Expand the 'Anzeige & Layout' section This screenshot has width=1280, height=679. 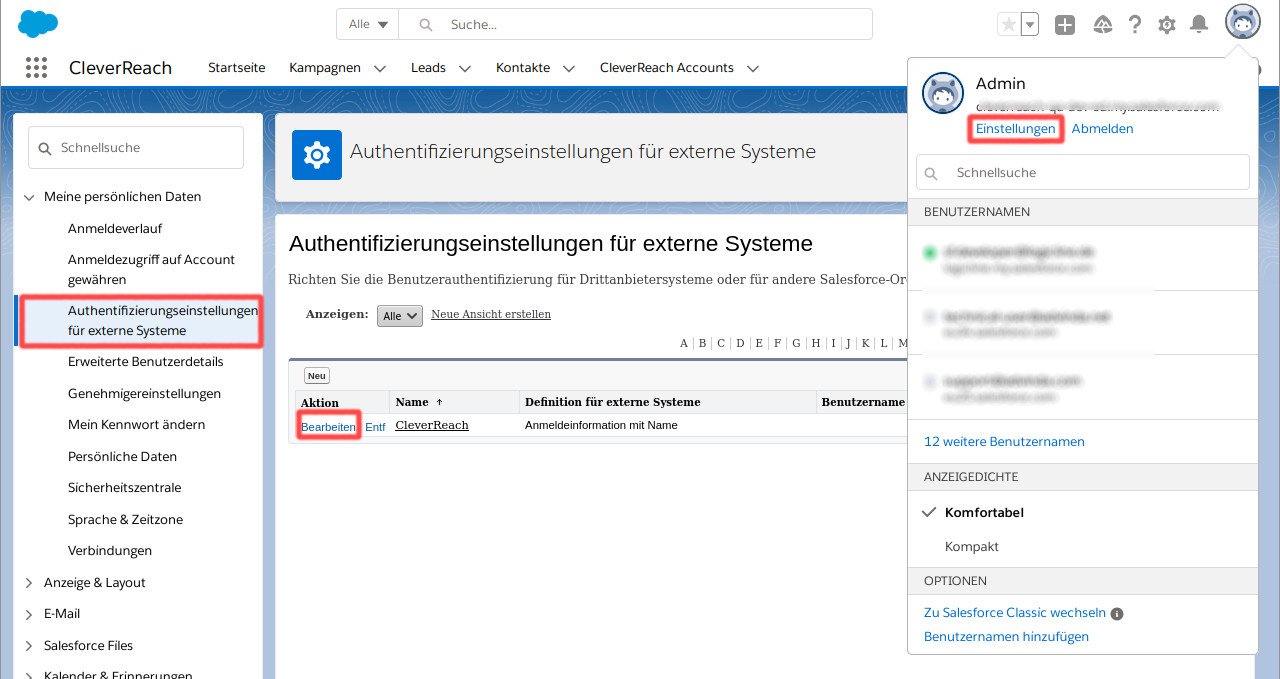click(x=28, y=583)
